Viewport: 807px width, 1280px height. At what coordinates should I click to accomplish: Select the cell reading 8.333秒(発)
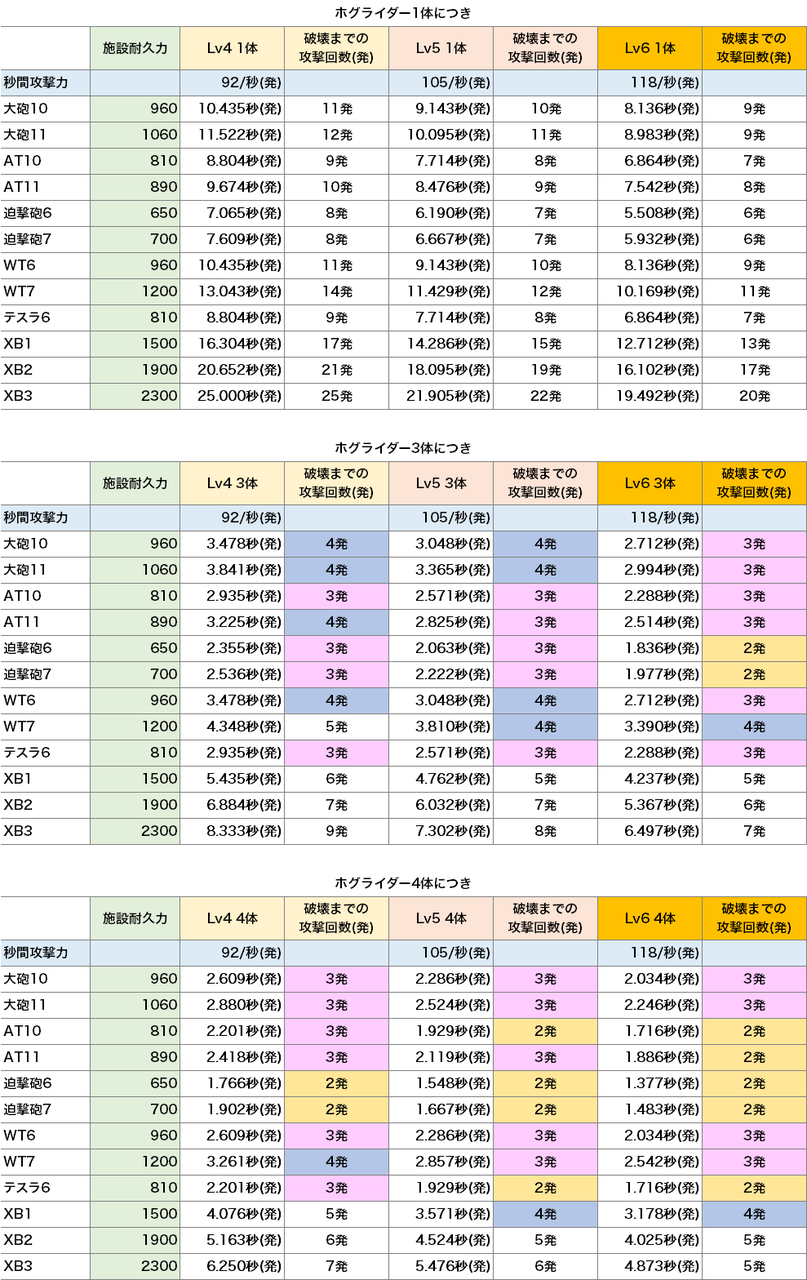click(x=233, y=831)
